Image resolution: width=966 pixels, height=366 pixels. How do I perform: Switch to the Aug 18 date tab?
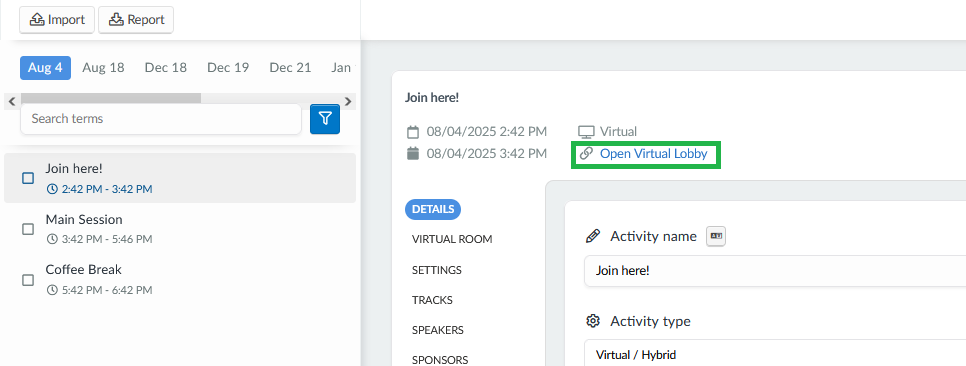click(x=104, y=68)
